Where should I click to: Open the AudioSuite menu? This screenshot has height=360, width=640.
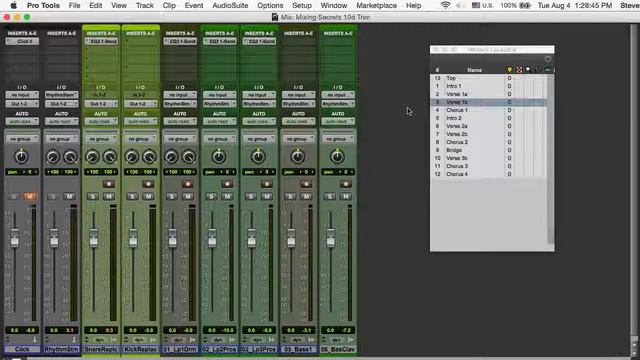[230, 5]
